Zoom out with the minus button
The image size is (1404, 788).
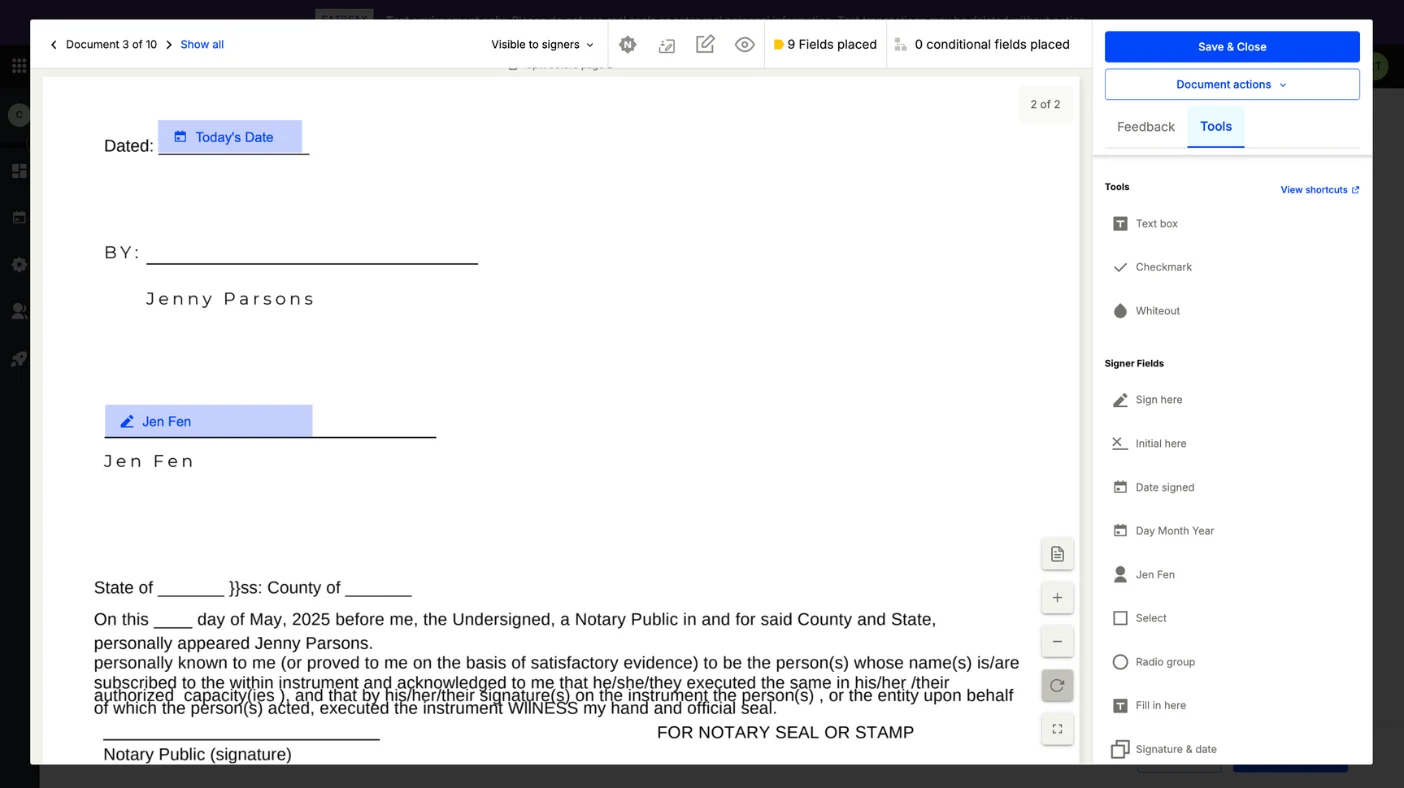1057,642
